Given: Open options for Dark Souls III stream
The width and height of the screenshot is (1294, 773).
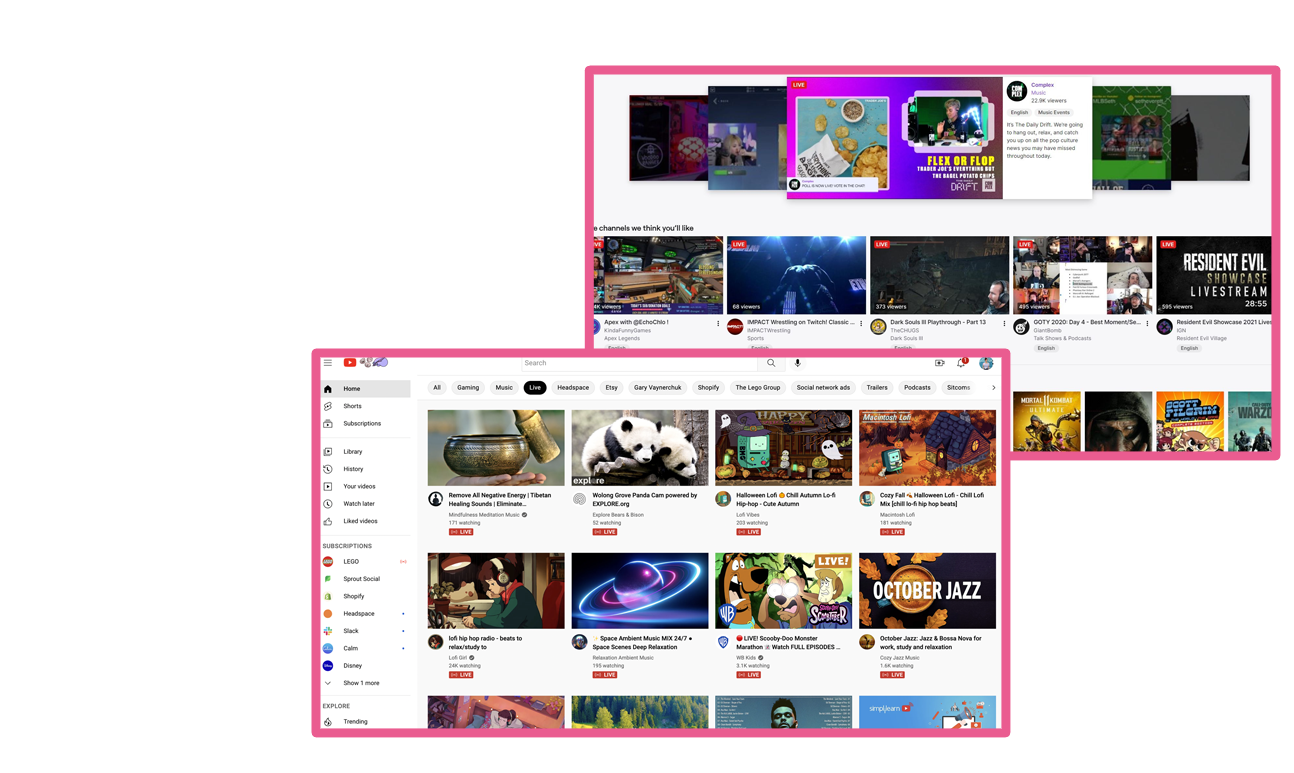Looking at the screenshot, I should [x=1004, y=324].
